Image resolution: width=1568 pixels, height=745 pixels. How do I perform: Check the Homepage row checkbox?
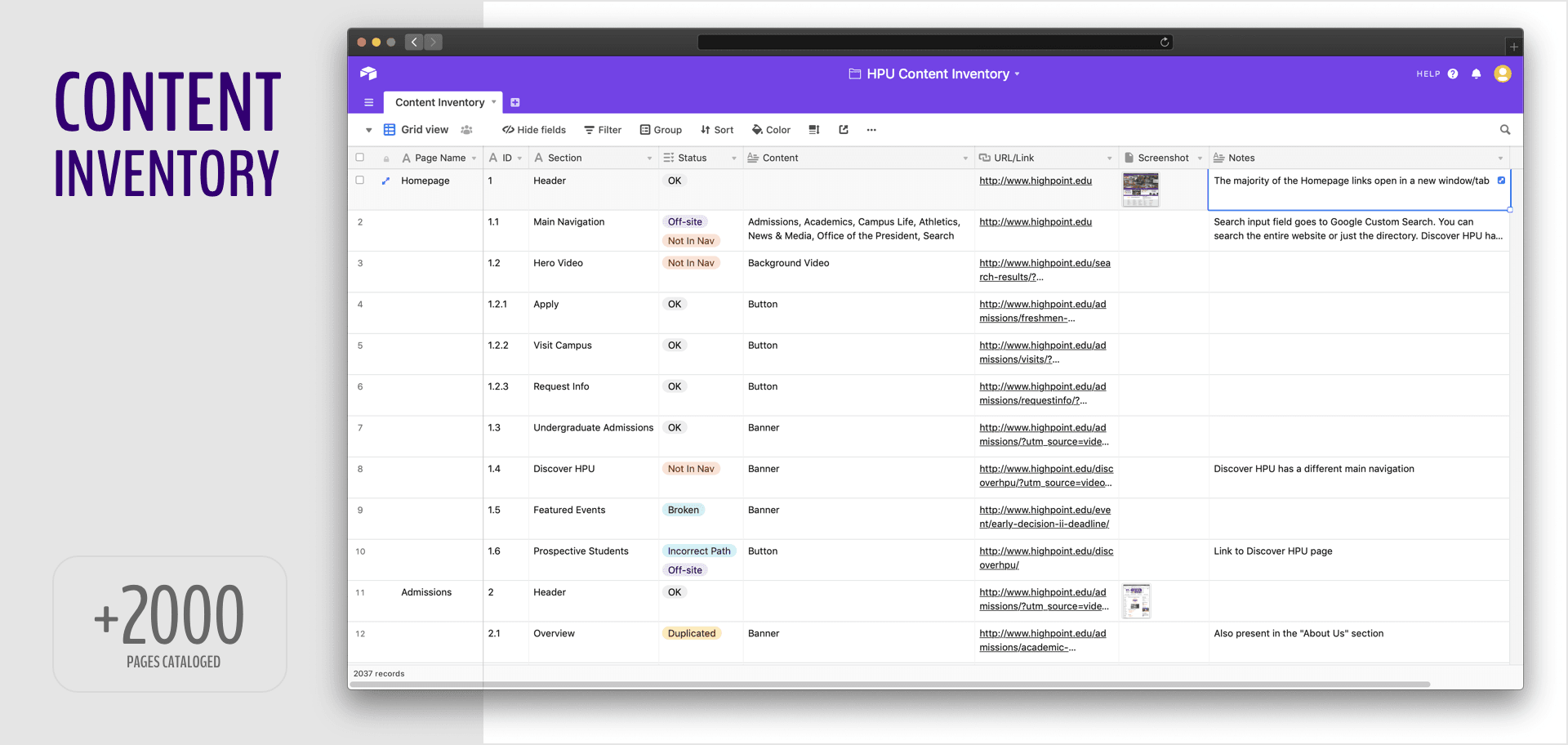point(359,181)
